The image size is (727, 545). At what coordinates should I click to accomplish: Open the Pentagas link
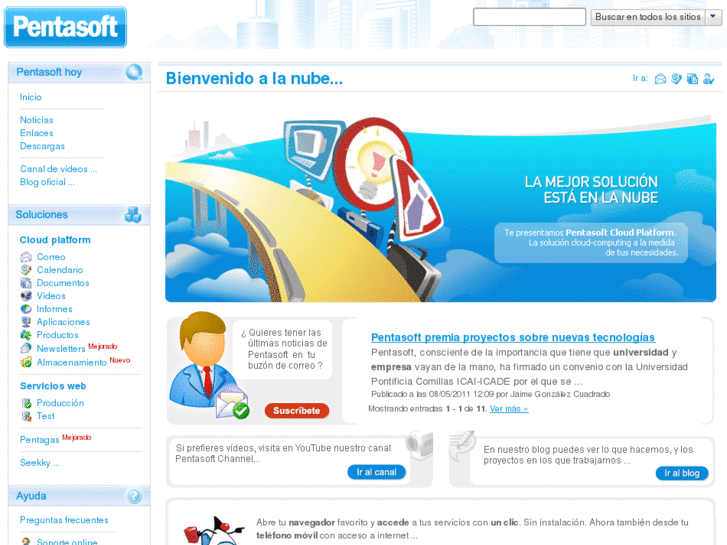[39, 440]
